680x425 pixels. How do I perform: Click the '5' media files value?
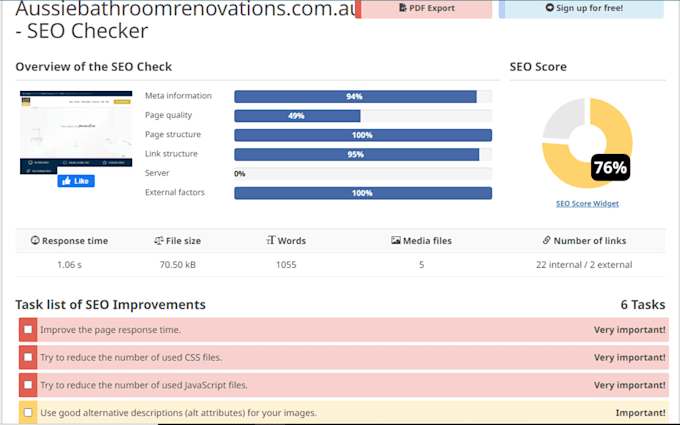tap(422, 265)
